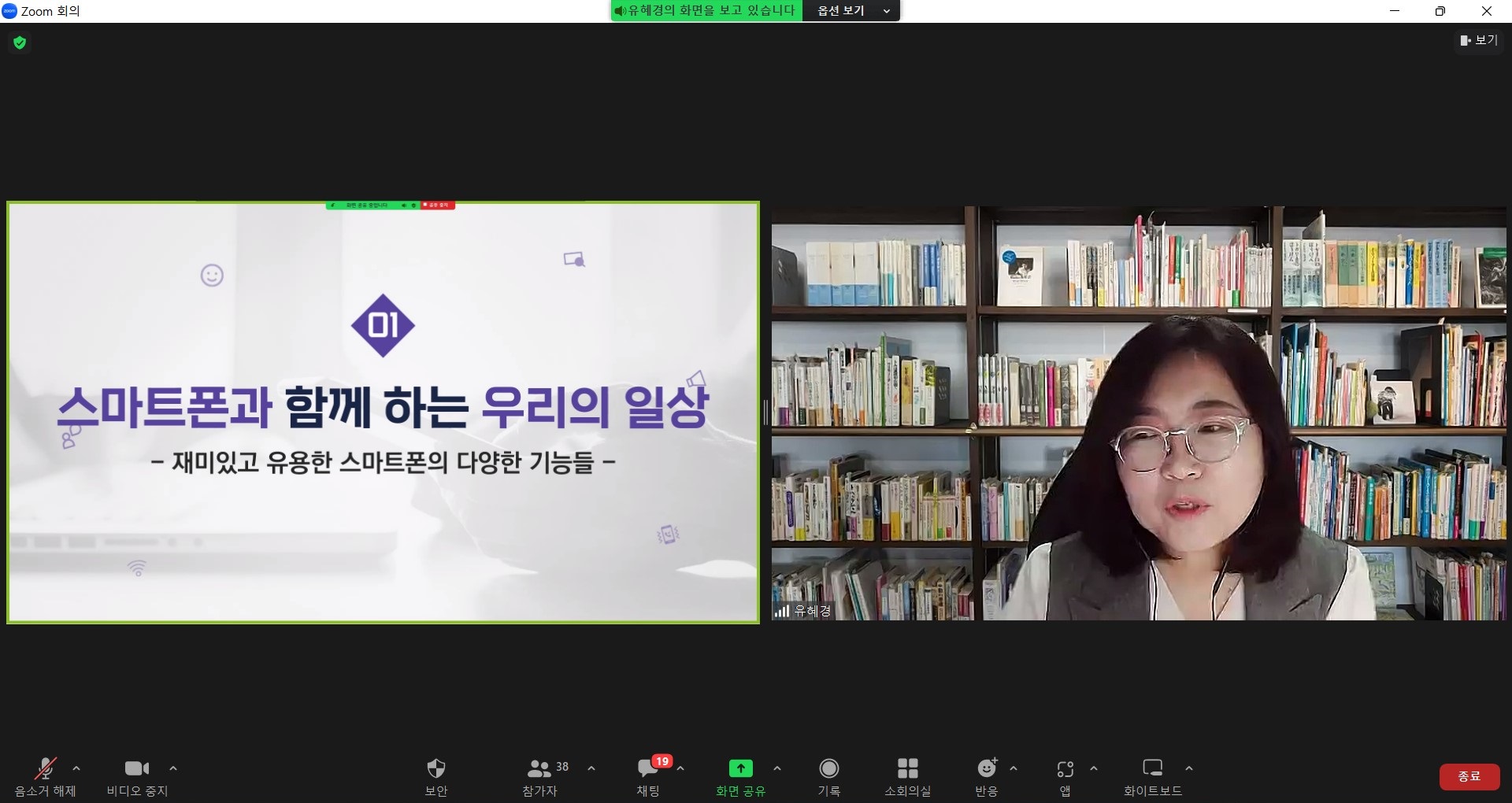Viewport: 1512px width, 803px height.
Task: Select the shared slide presentation view
Action: (383, 413)
